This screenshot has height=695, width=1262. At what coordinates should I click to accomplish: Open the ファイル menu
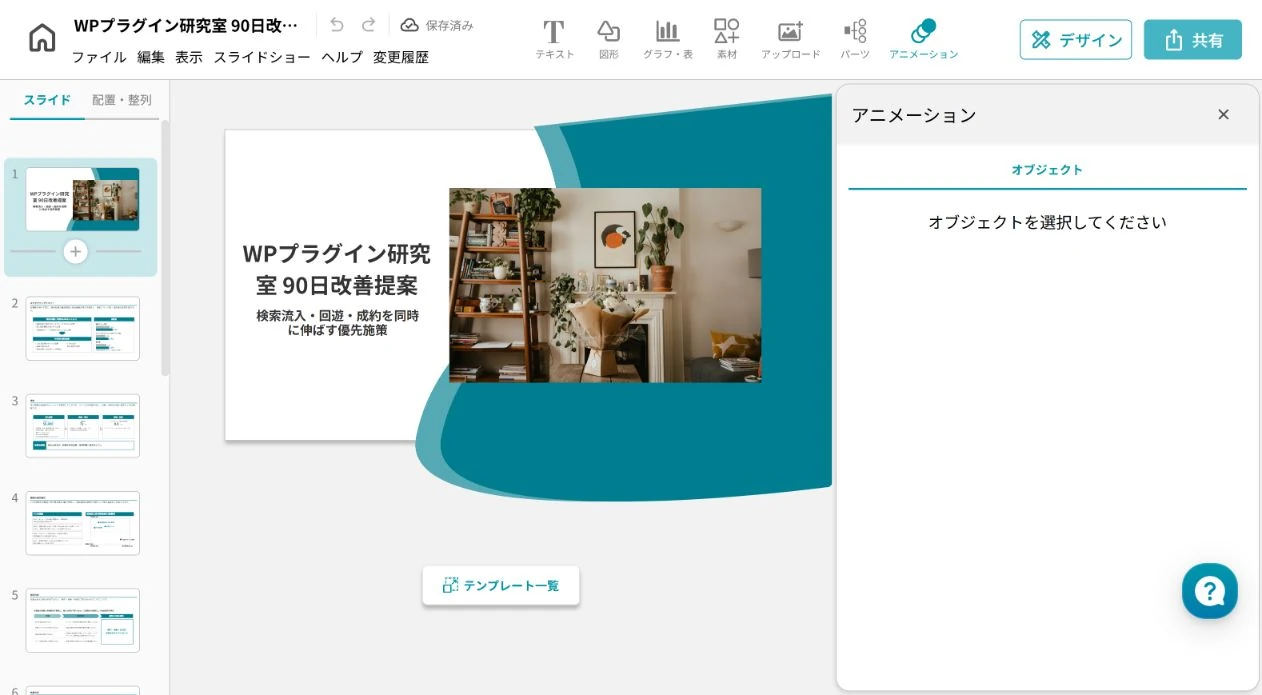[x=99, y=57]
